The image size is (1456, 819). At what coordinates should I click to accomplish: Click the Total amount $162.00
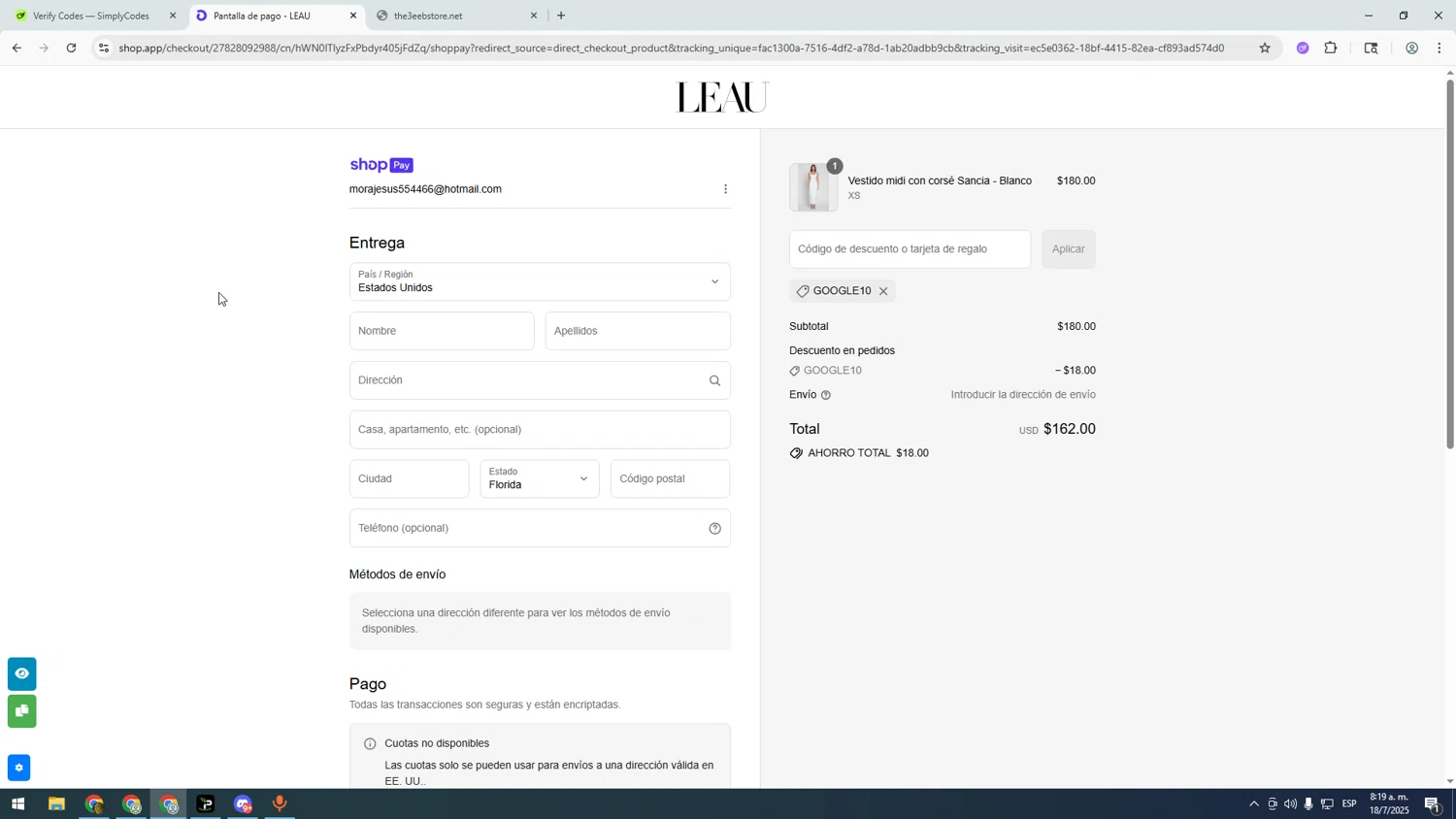tap(1070, 429)
